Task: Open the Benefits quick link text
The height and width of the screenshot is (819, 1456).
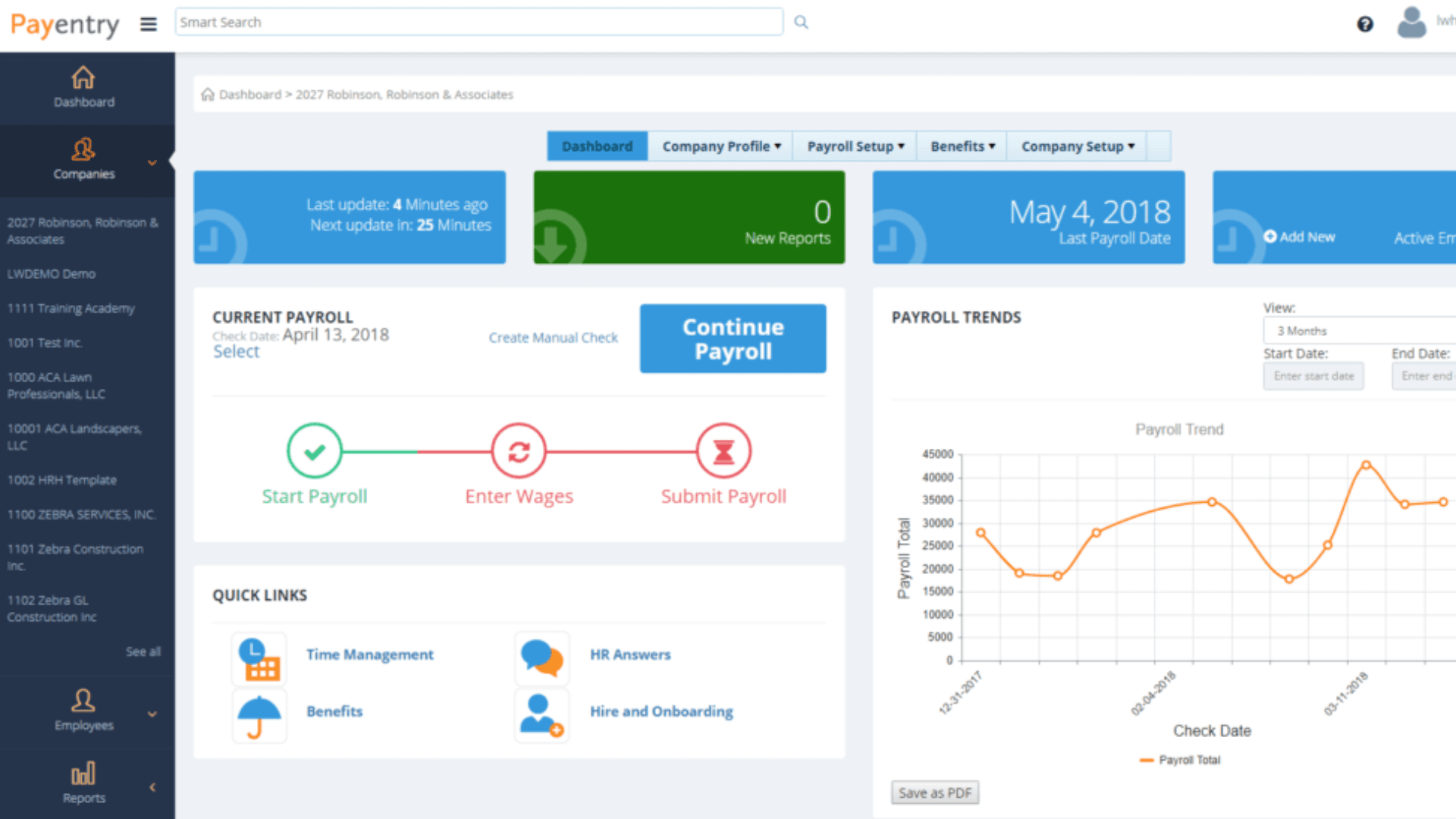Action: (334, 711)
